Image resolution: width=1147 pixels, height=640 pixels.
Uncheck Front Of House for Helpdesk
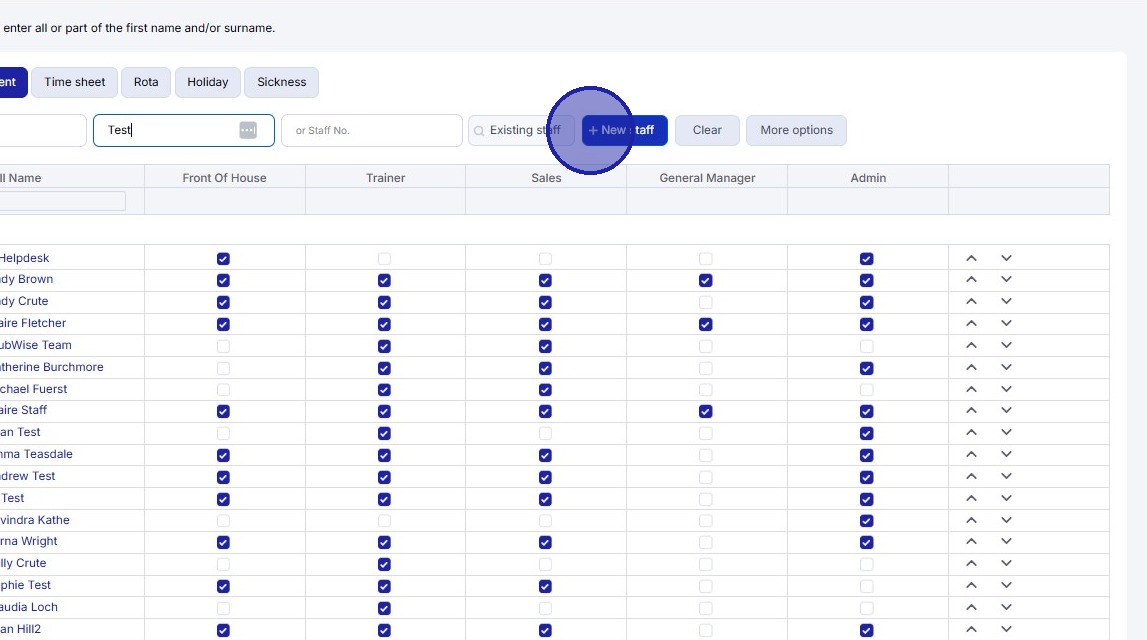tap(223, 259)
